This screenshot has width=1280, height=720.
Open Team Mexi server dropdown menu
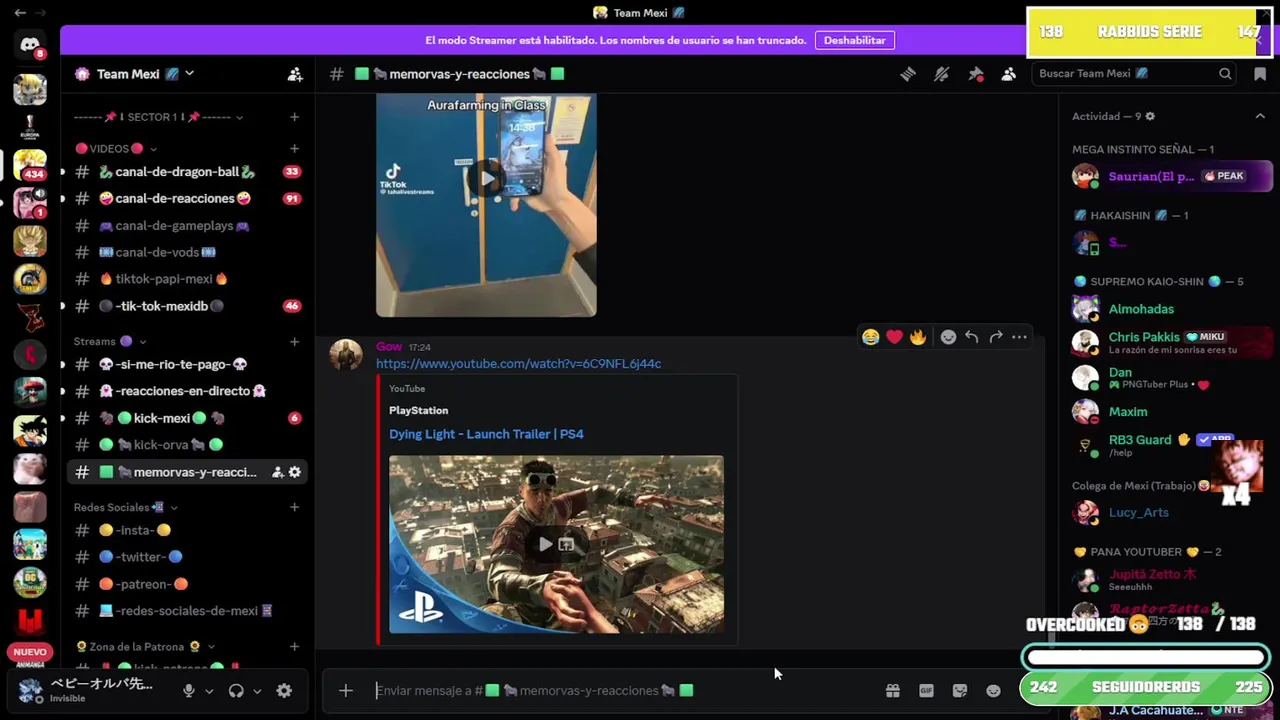189,74
